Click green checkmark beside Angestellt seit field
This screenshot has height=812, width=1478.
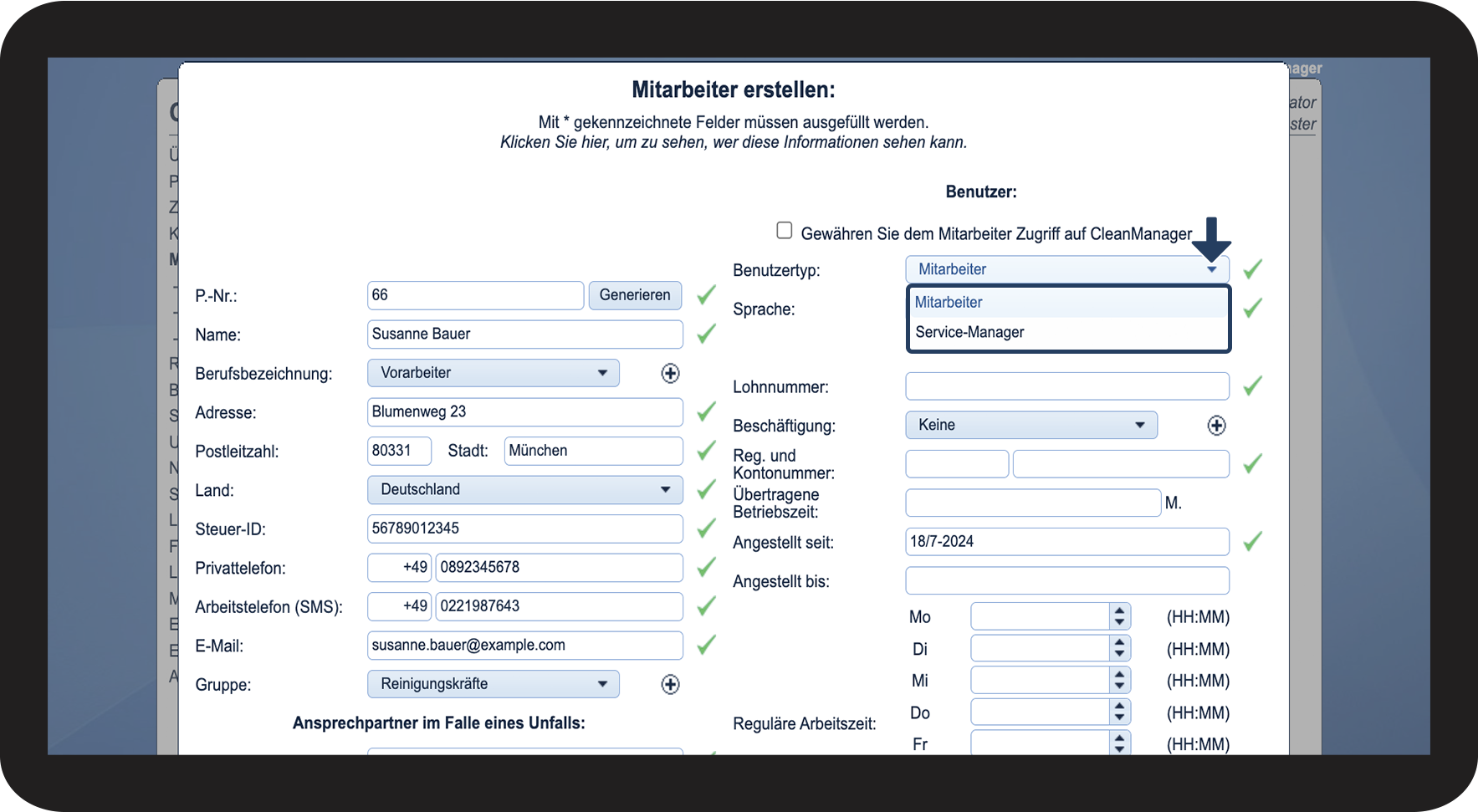pos(1252,542)
